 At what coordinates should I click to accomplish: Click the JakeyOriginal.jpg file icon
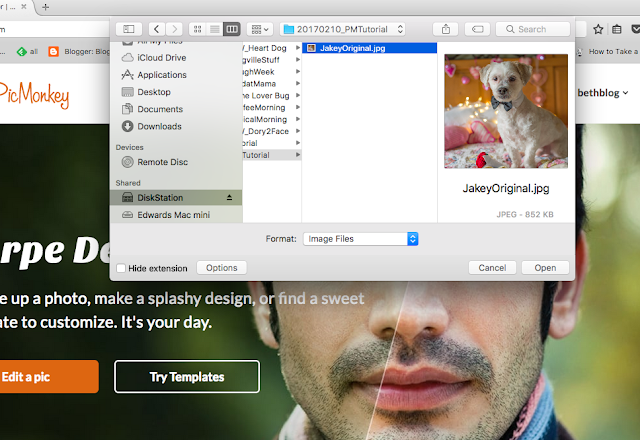311,48
